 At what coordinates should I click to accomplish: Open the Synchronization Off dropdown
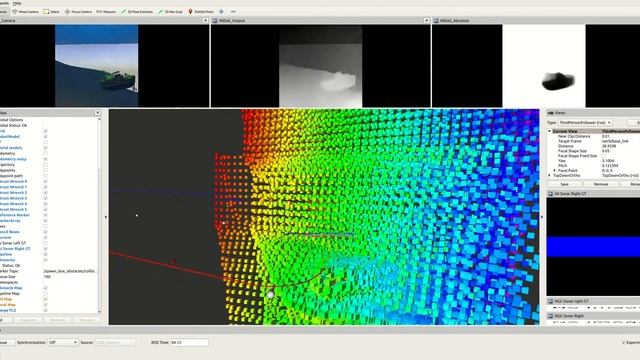click(62, 342)
